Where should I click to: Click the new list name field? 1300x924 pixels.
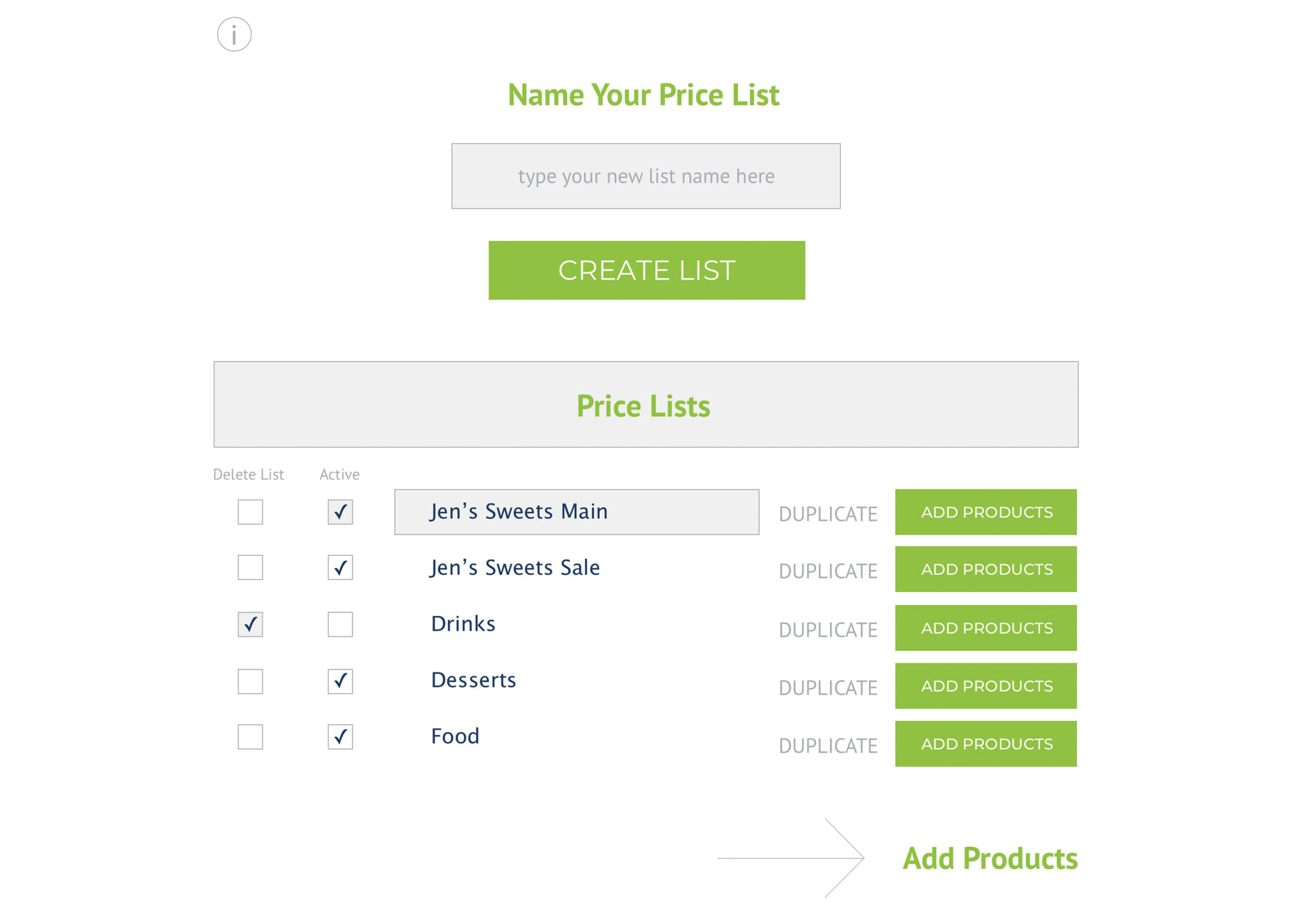pyautogui.click(x=646, y=176)
